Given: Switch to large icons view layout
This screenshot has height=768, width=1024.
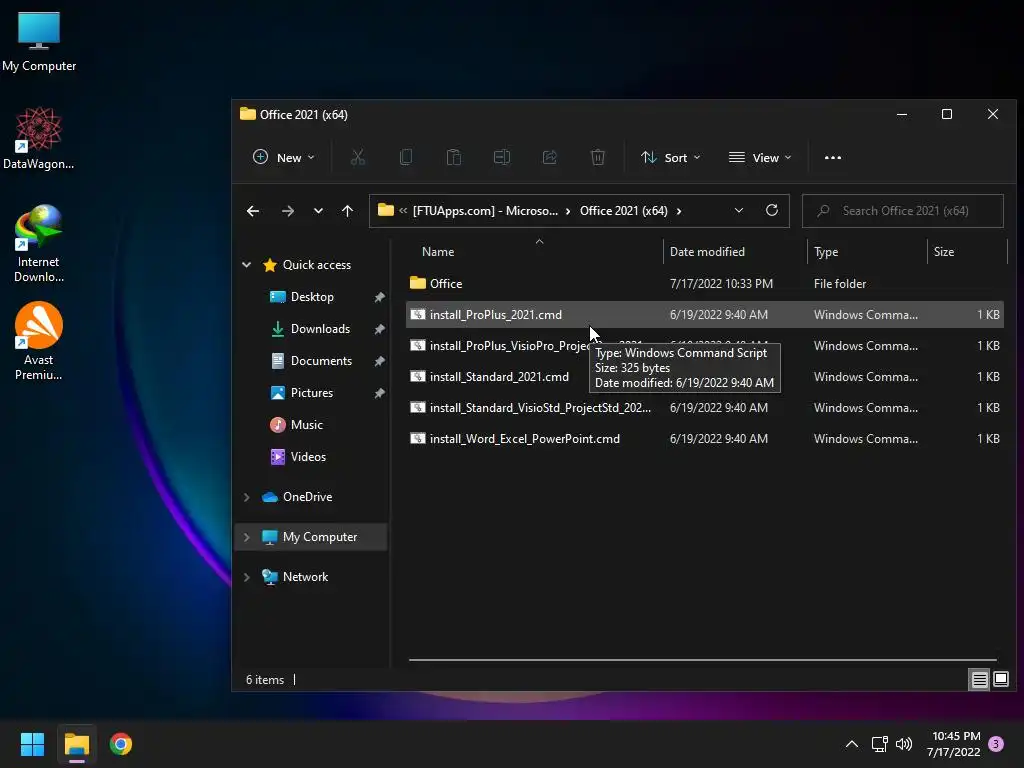Looking at the screenshot, I should pos(1000,680).
